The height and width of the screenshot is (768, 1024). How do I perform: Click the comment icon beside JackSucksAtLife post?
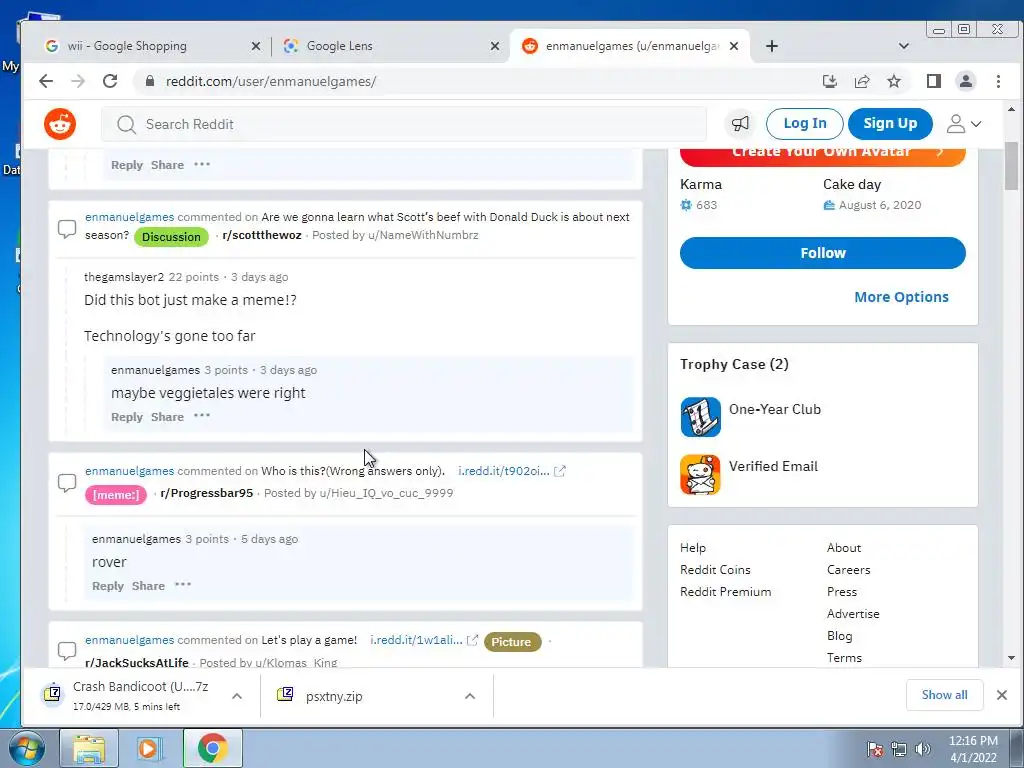(67, 651)
